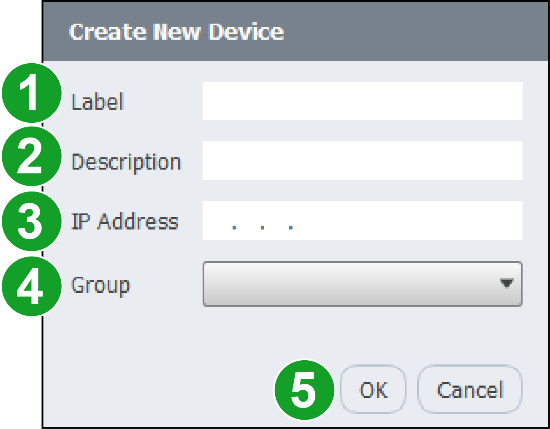Click the green number 3 marker

[x=32, y=221]
